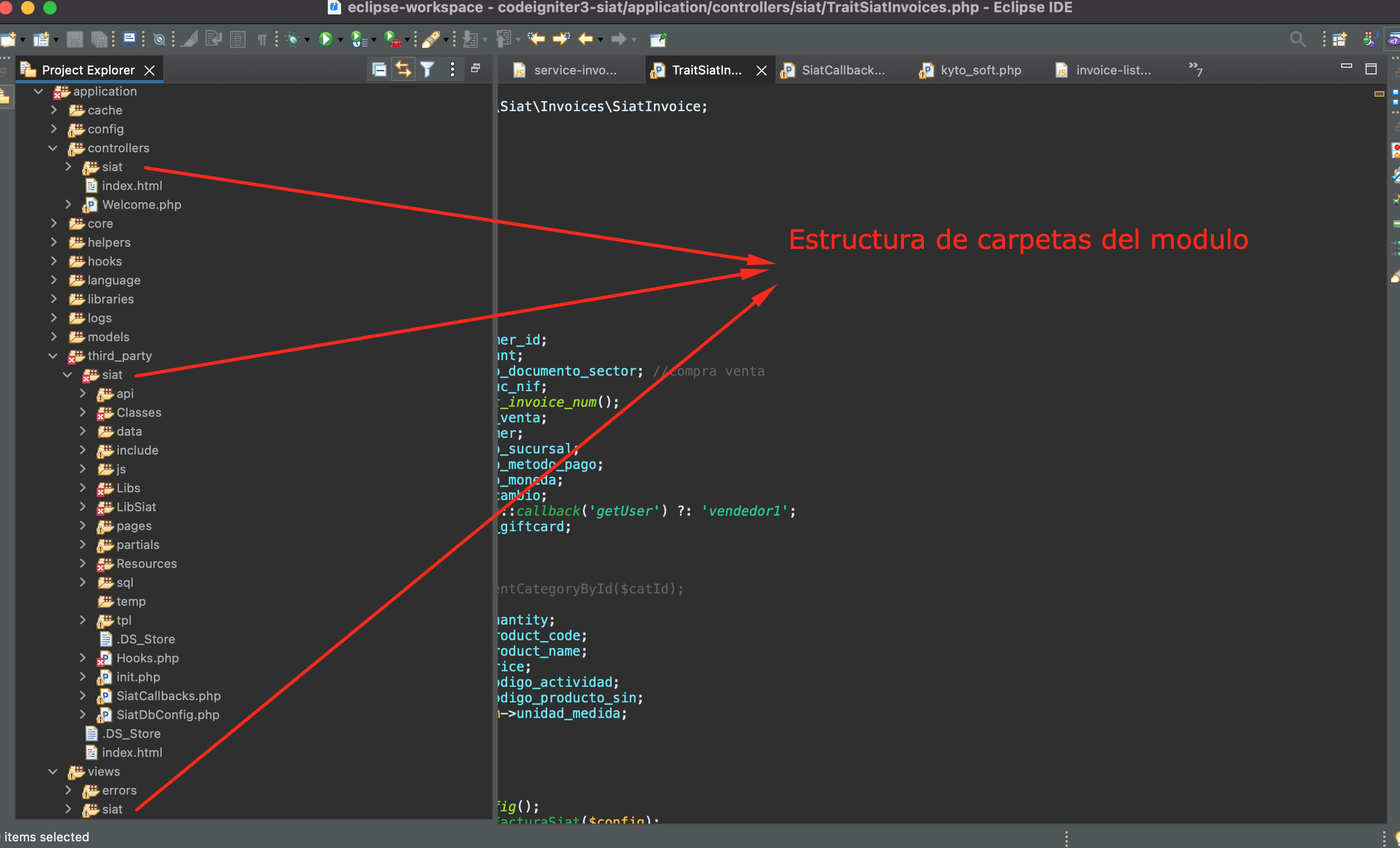Open the Run button dropdown arrow
The height and width of the screenshot is (848, 1400).
pyautogui.click(x=341, y=40)
